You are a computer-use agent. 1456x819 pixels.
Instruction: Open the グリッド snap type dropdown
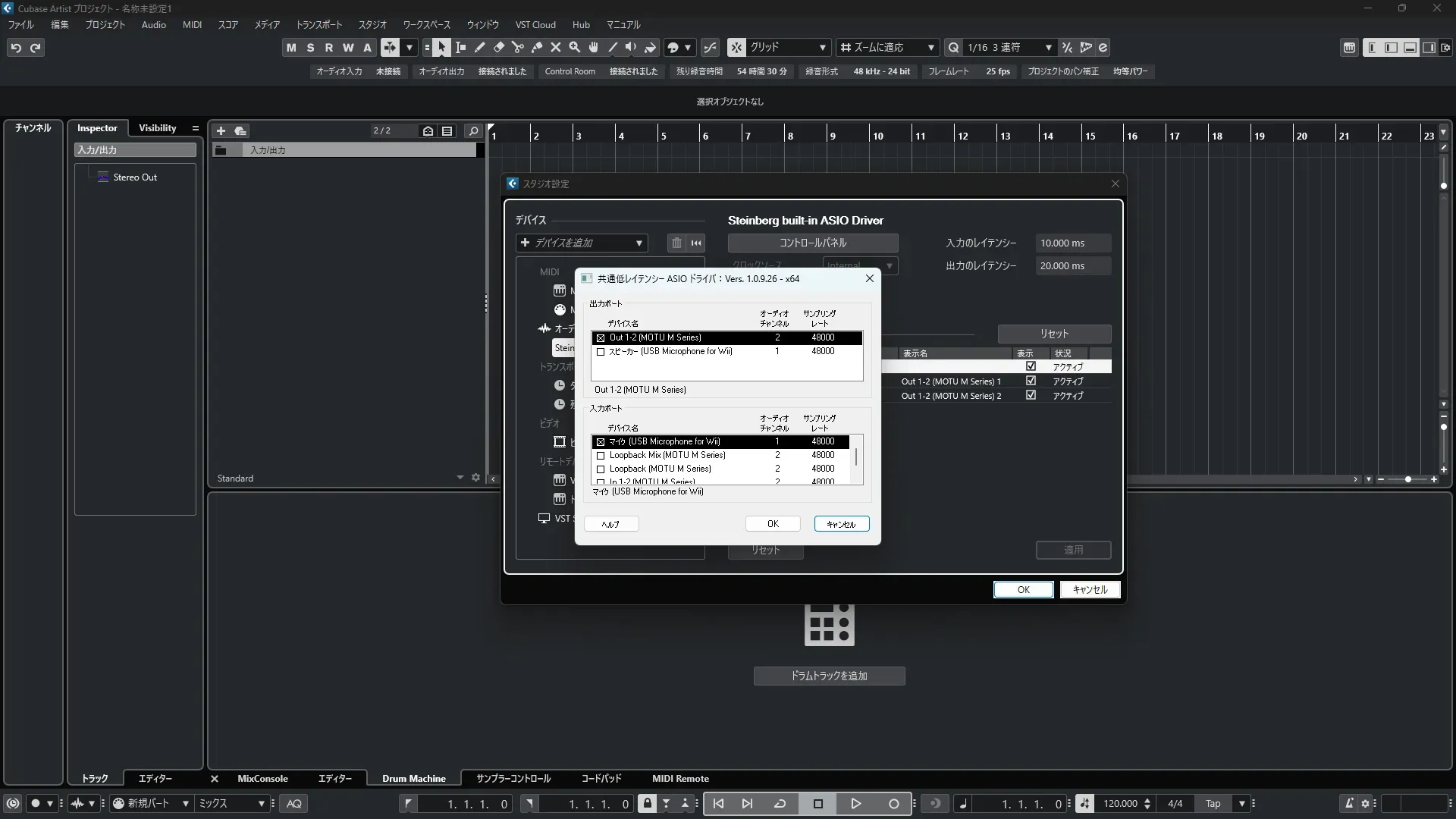[x=788, y=47]
